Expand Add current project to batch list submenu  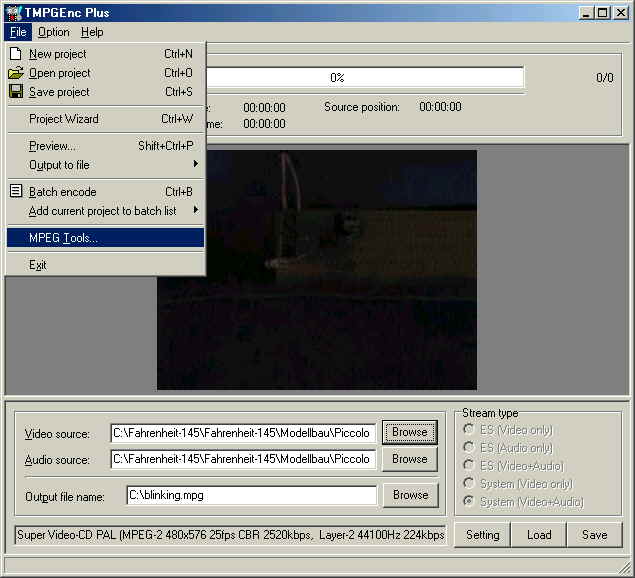(105, 211)
